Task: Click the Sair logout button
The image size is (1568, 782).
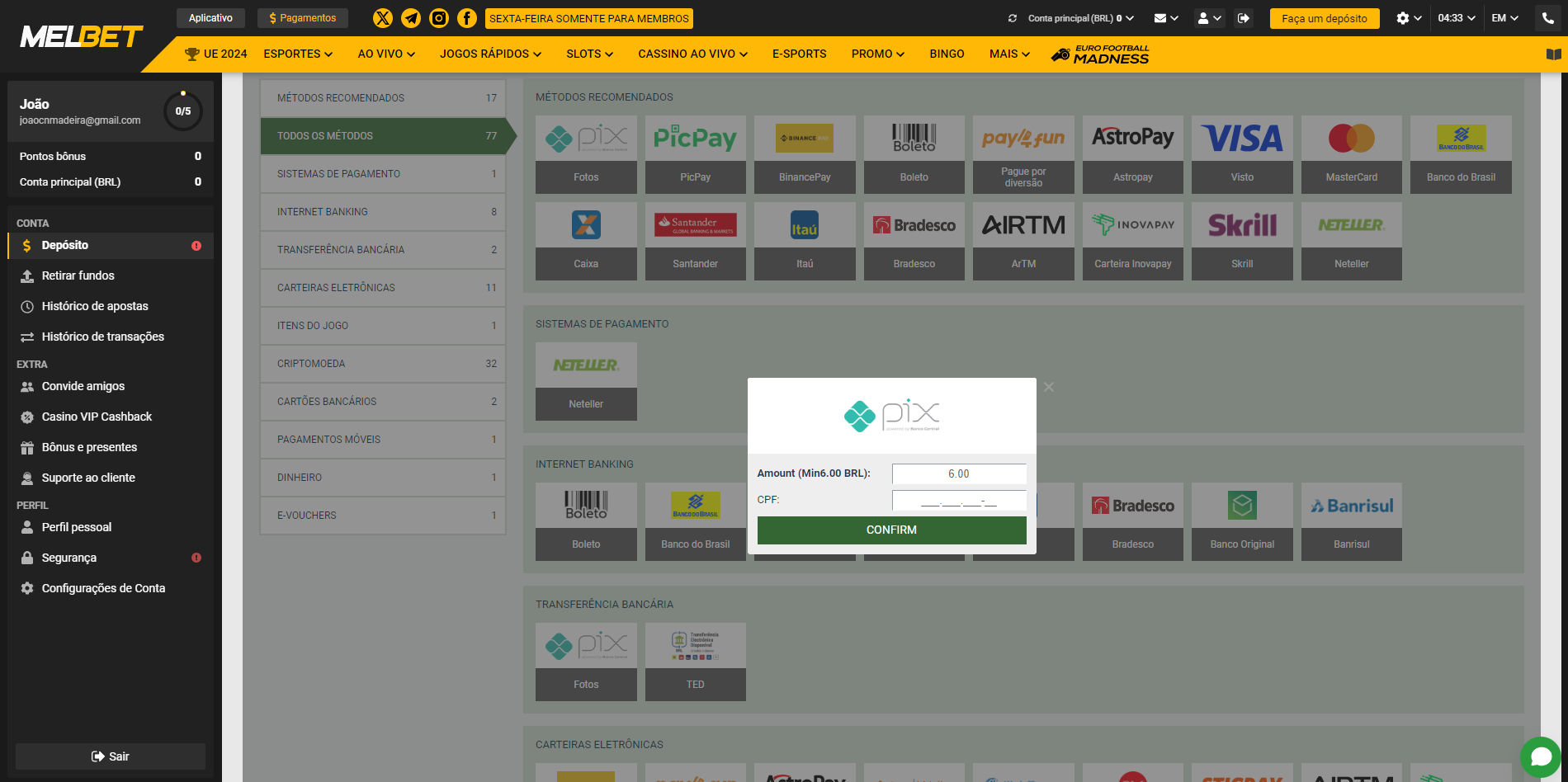Action: point(111,756)
